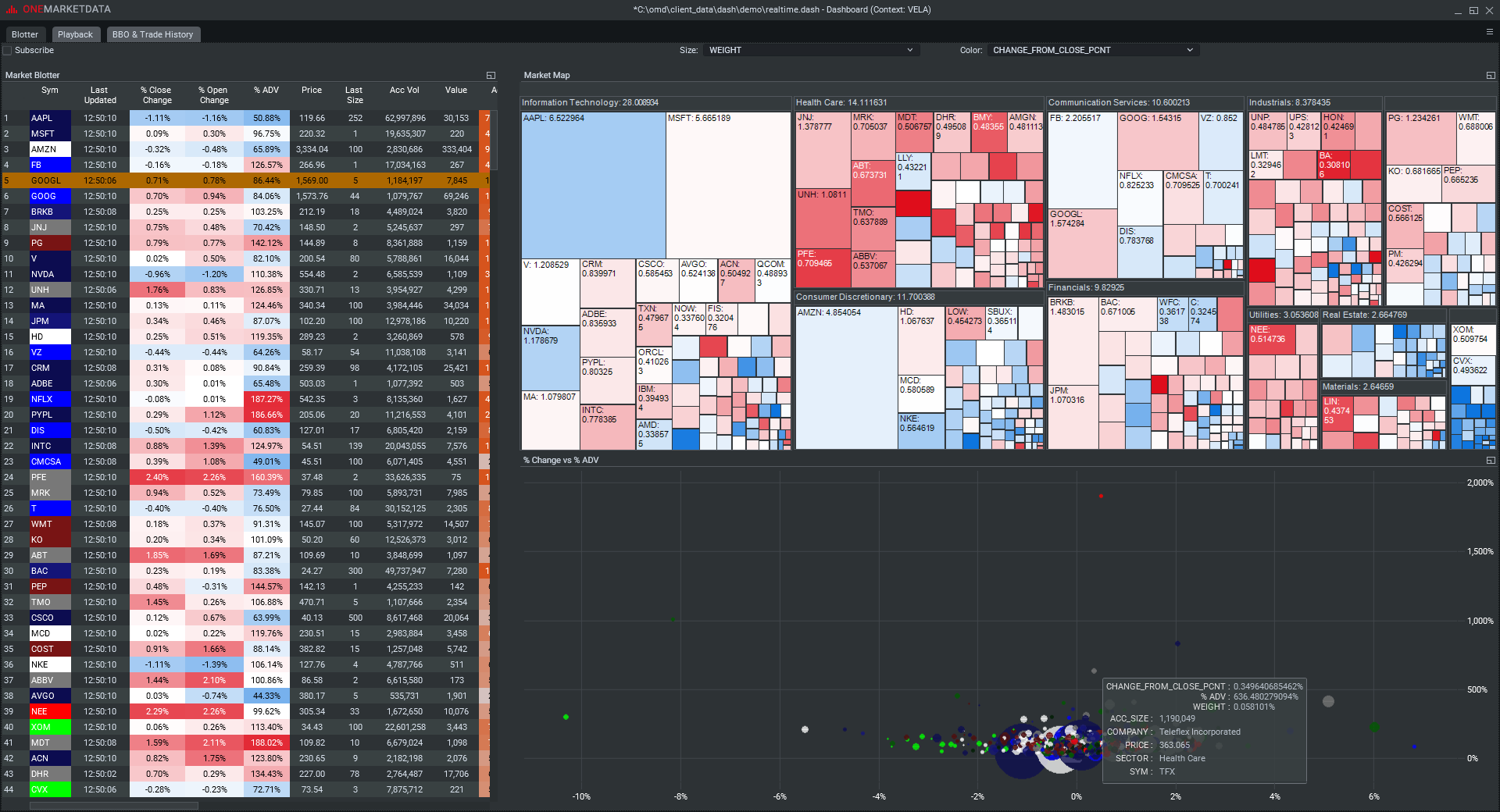The image size is (1500, 812).
Task: Select the AAPL row symbol cell
Action: (50, 118)
